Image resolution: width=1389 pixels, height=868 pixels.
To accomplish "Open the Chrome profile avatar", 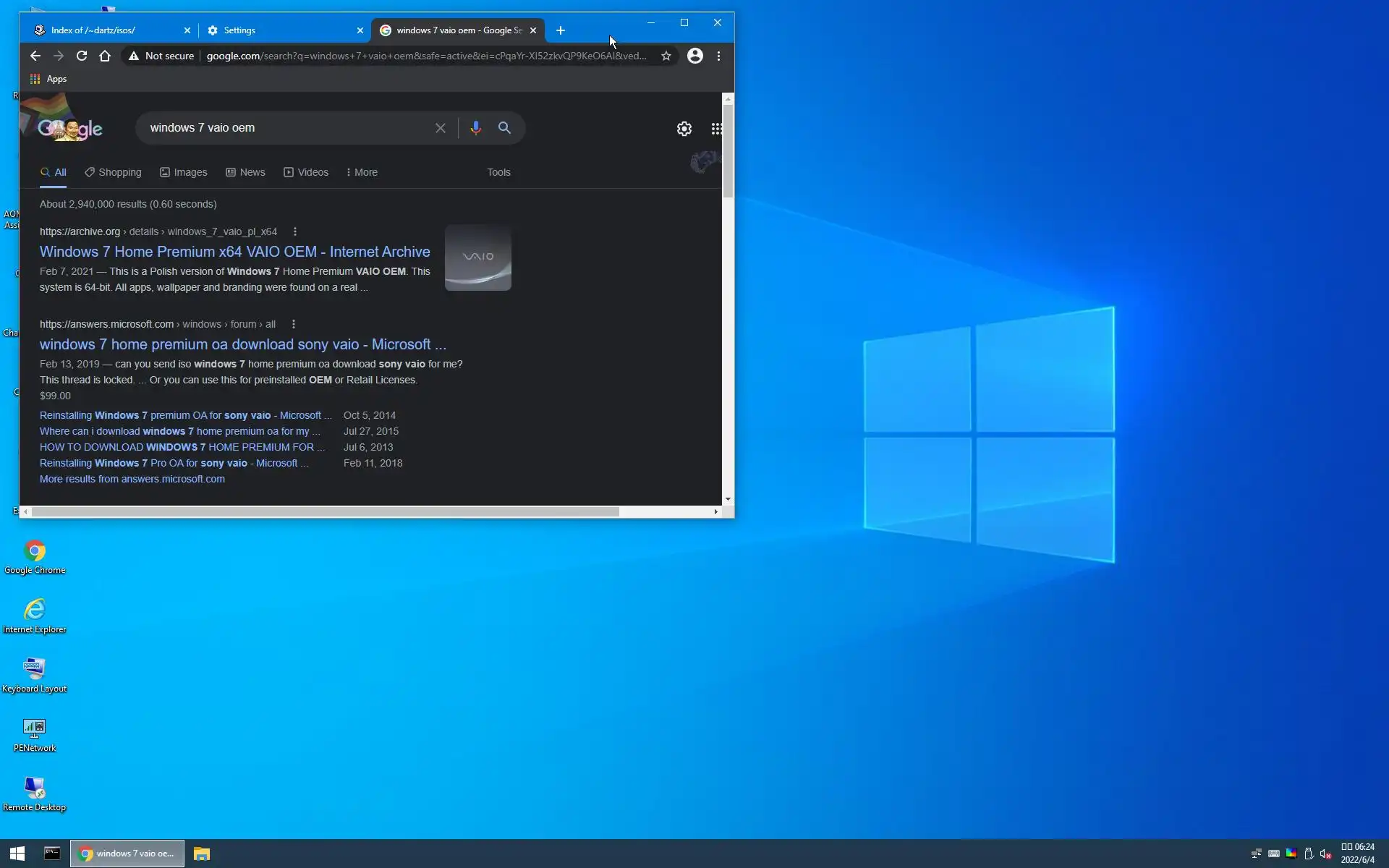I will click(x=694, y=56).
